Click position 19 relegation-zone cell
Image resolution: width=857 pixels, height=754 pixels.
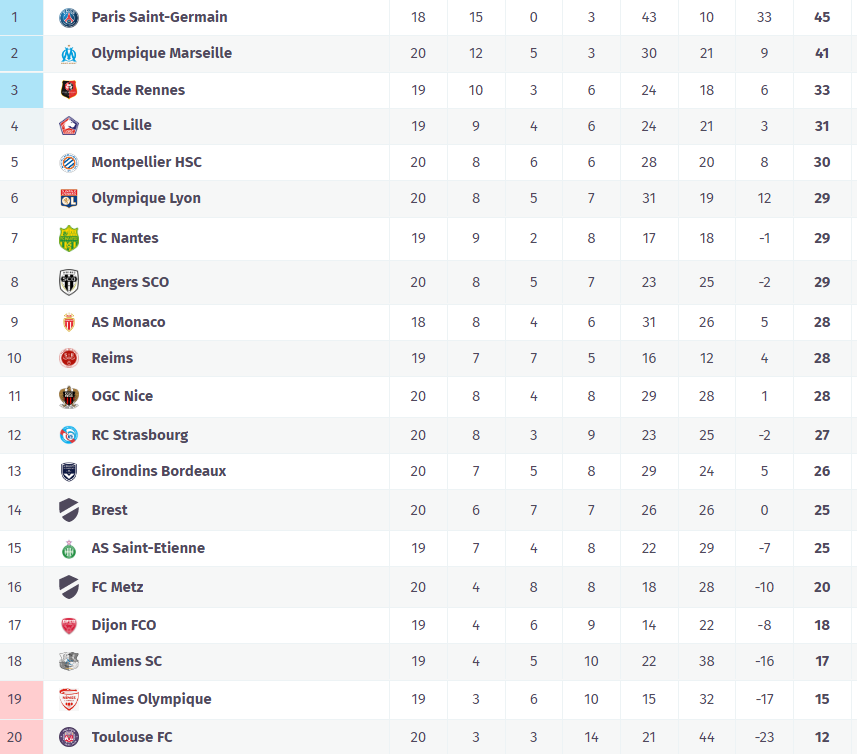(15, 699)
